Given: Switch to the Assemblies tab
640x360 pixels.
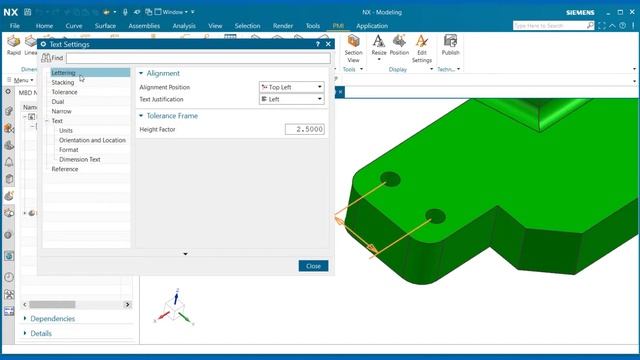Looking at the screenshot, I should pos(144,26).
